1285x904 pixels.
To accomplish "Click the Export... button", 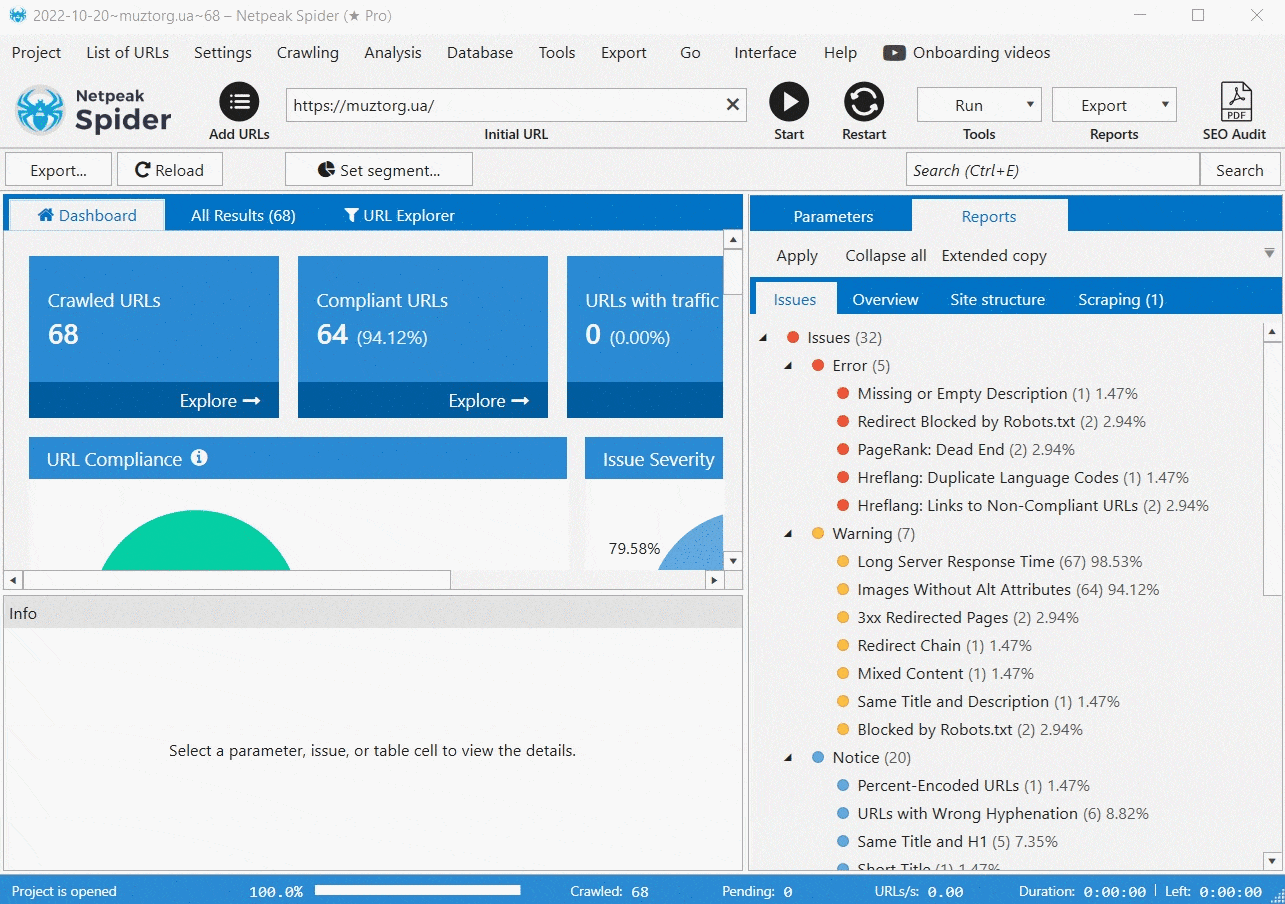I will [x=58, y=170].
